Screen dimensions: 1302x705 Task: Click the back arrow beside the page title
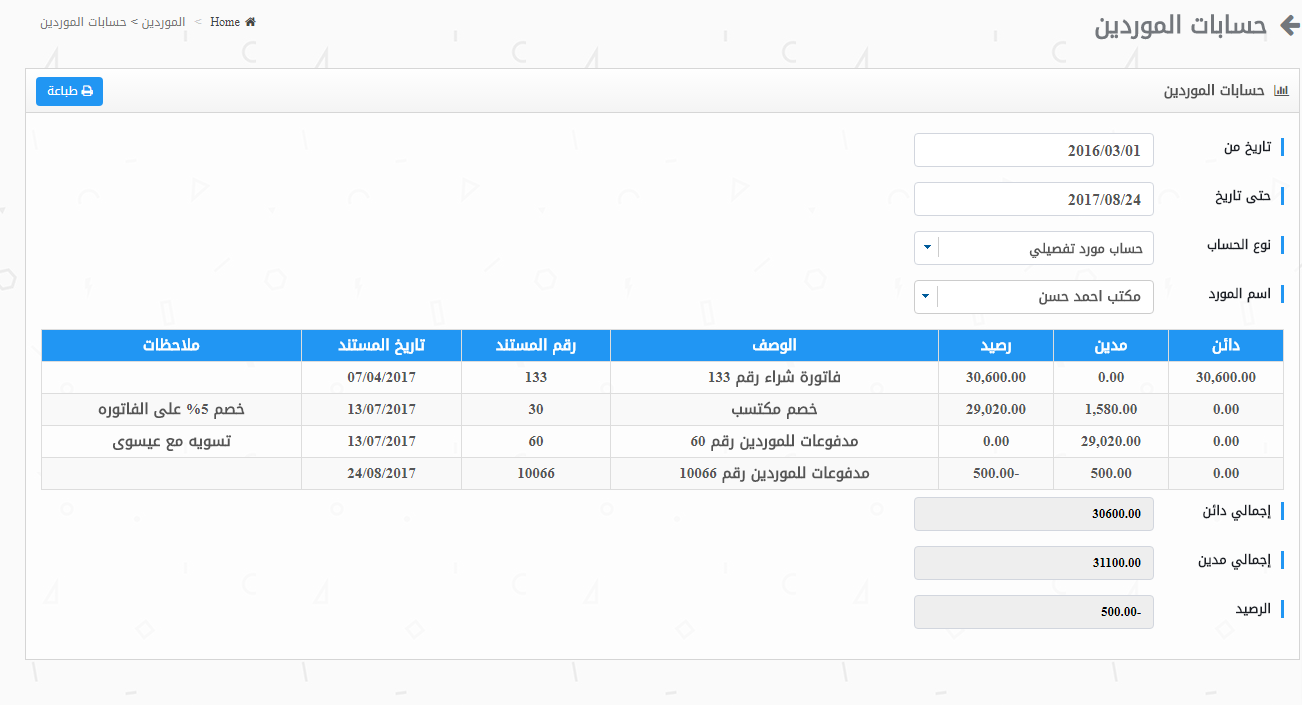1286,26
